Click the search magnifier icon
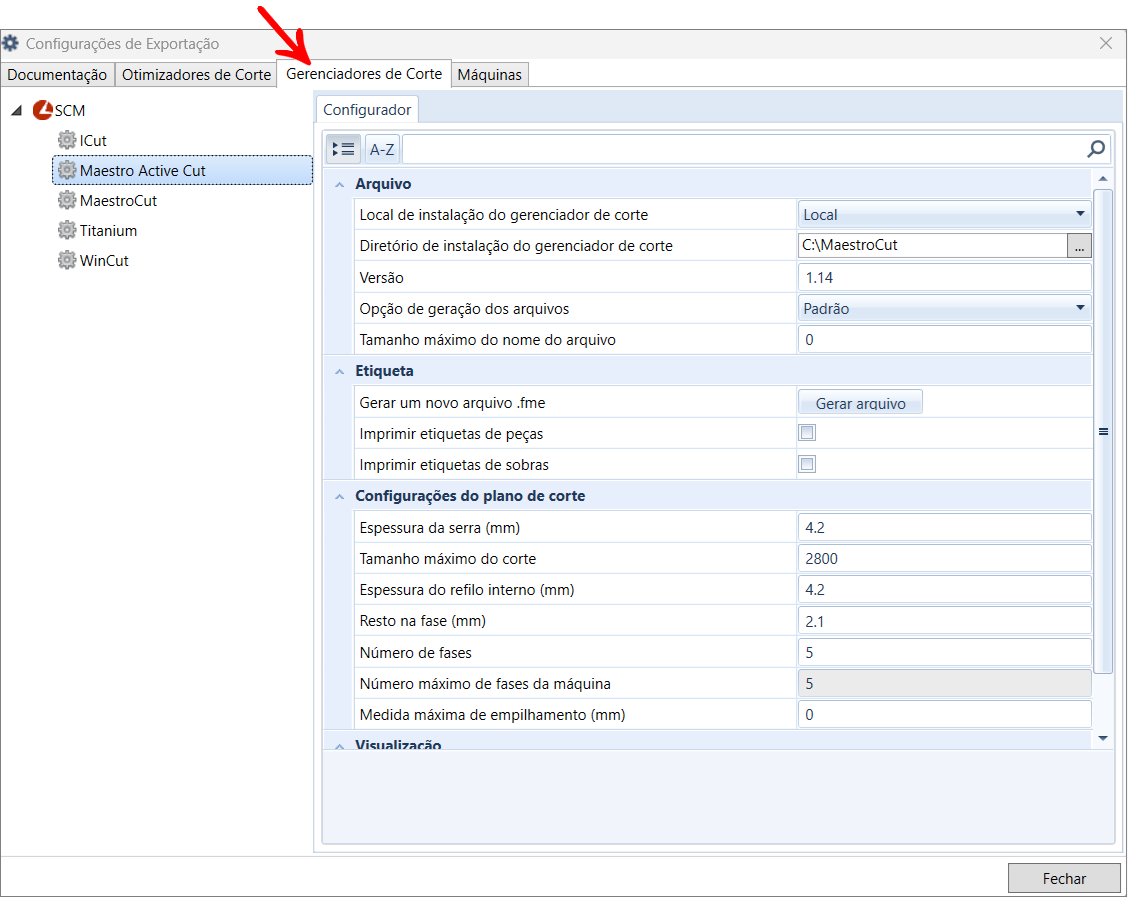The image size is (1137, 904). coord(1096,149)
